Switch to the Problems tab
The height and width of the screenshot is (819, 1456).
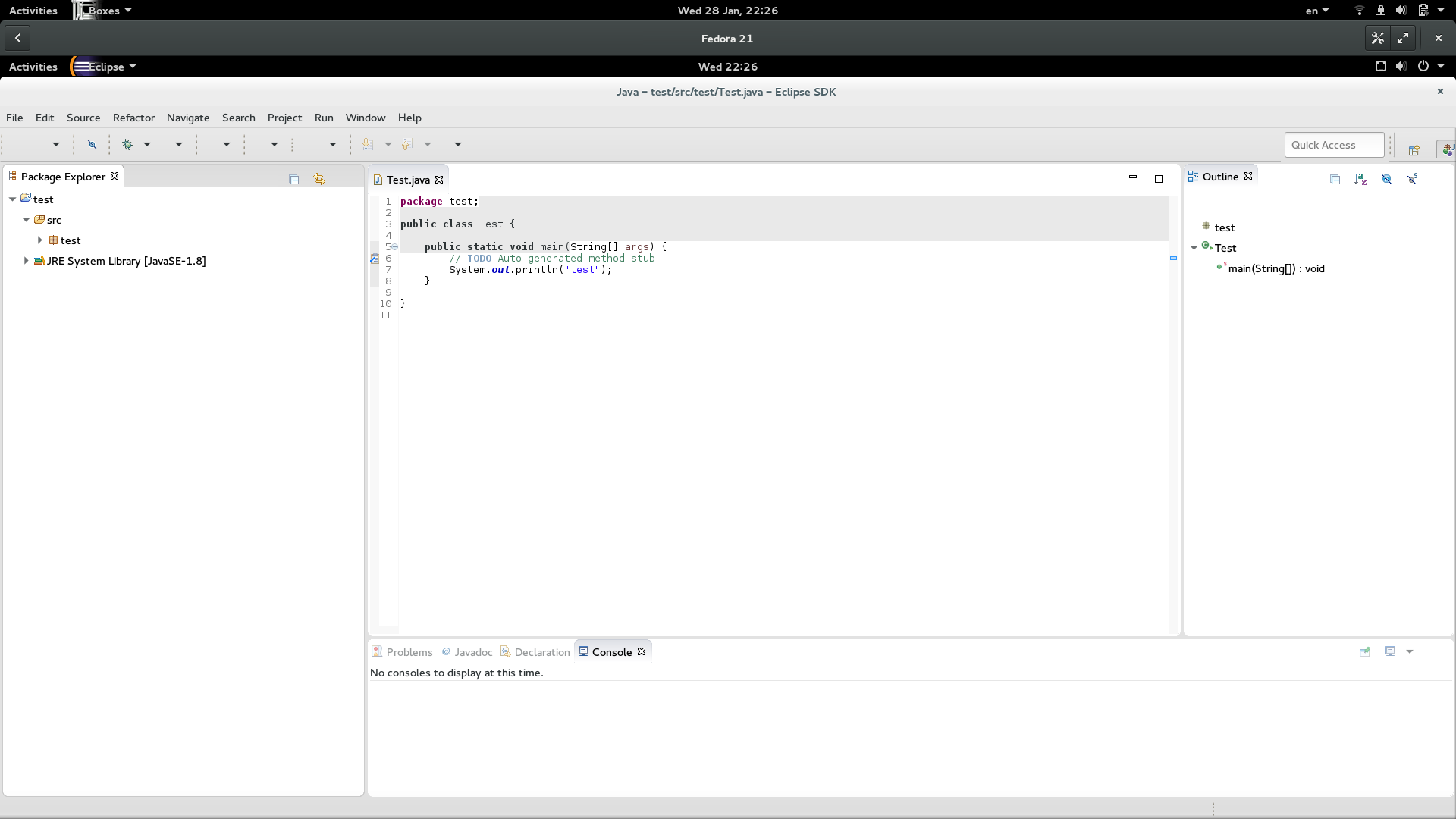pyautogui.click(x=403, y=652)
